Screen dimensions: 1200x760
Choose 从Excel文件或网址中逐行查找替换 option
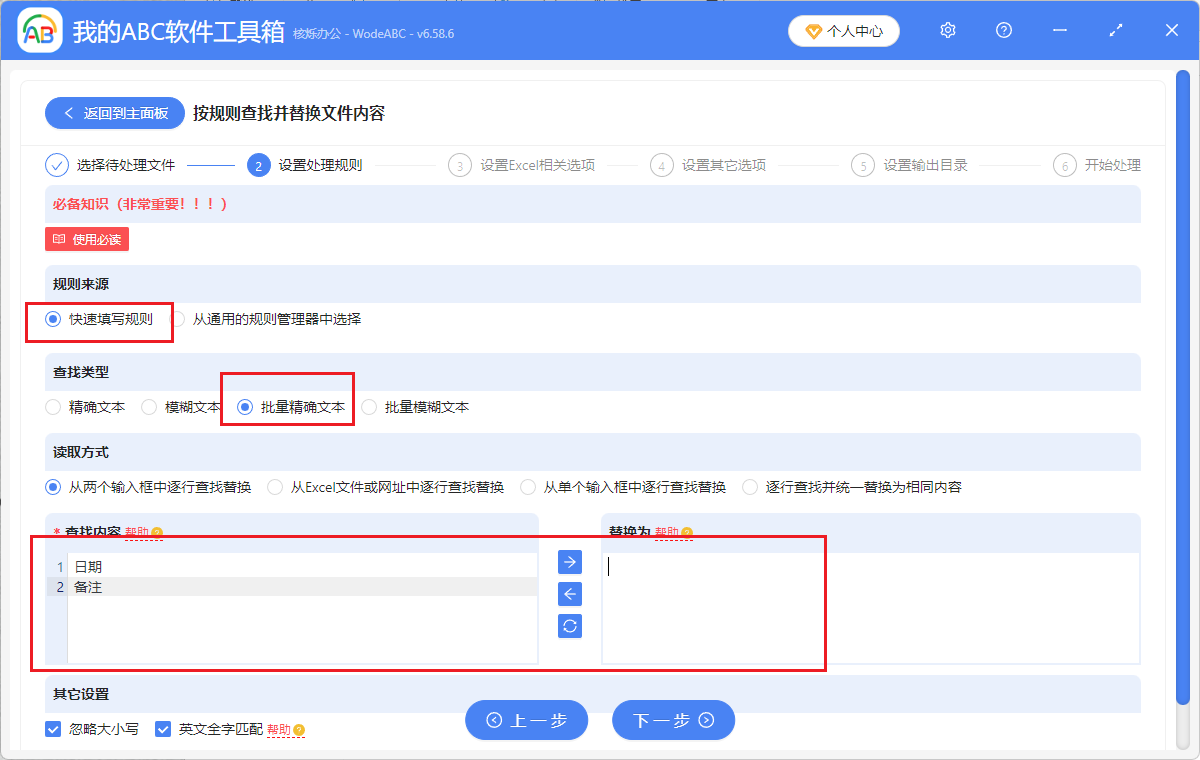point(275,486)
